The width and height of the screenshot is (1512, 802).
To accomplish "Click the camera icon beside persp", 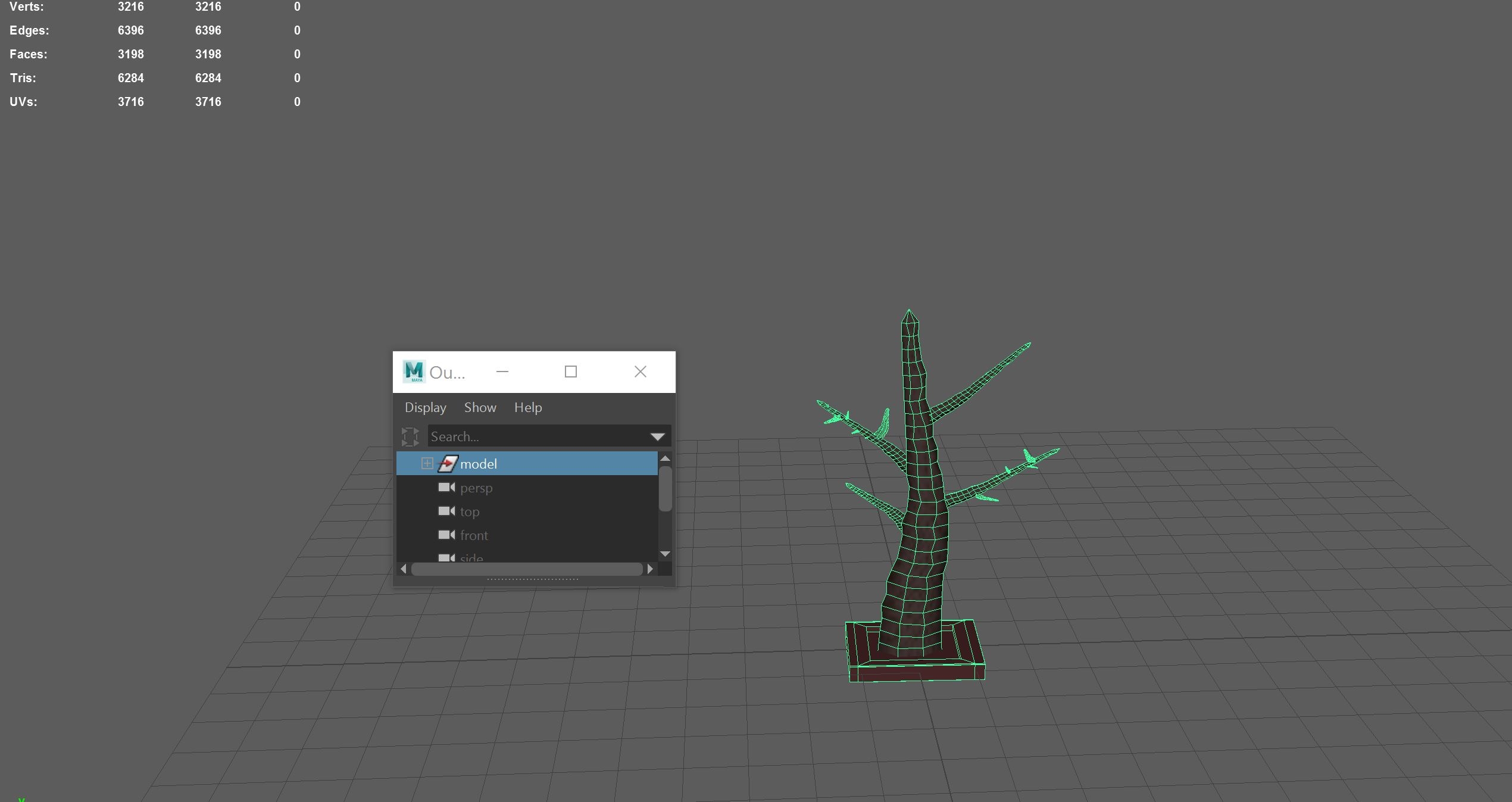I will point(446,488).
